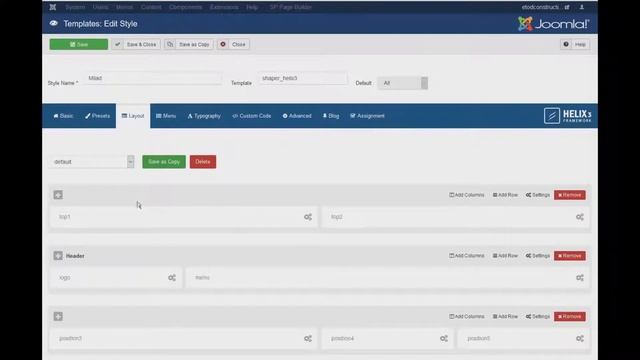Switch to the Basic tab

pos(63,116)
